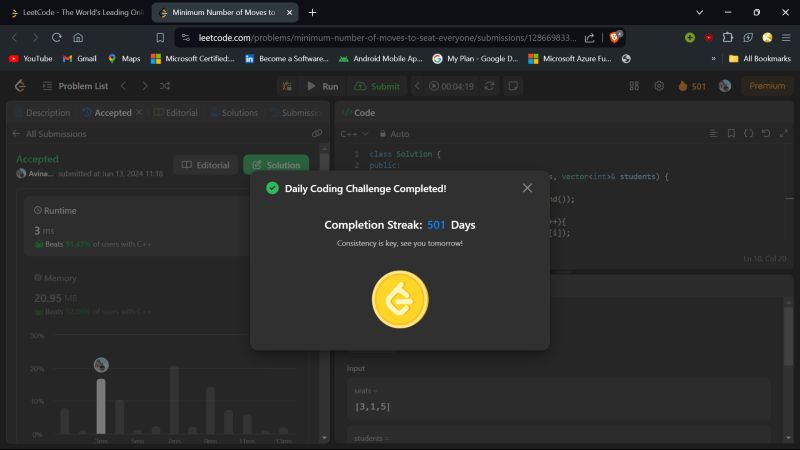The height and width of the screenshot is (450, 800).
Task: Reload the page
Action: pyautogui.click(x=57, y=37)
